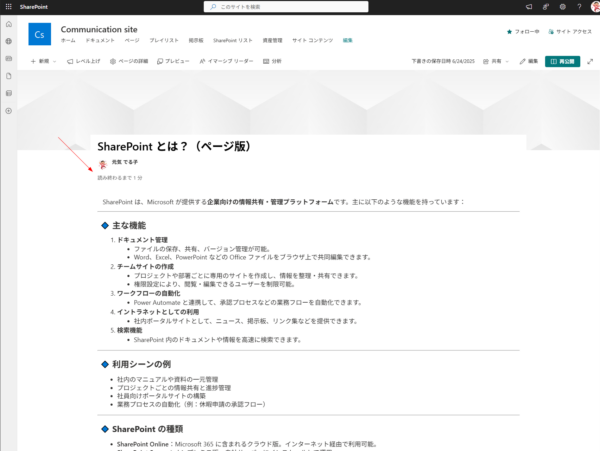Open the 分析 analytics button
The height and width of the screenshot is (451, 600).
point(272,61)
